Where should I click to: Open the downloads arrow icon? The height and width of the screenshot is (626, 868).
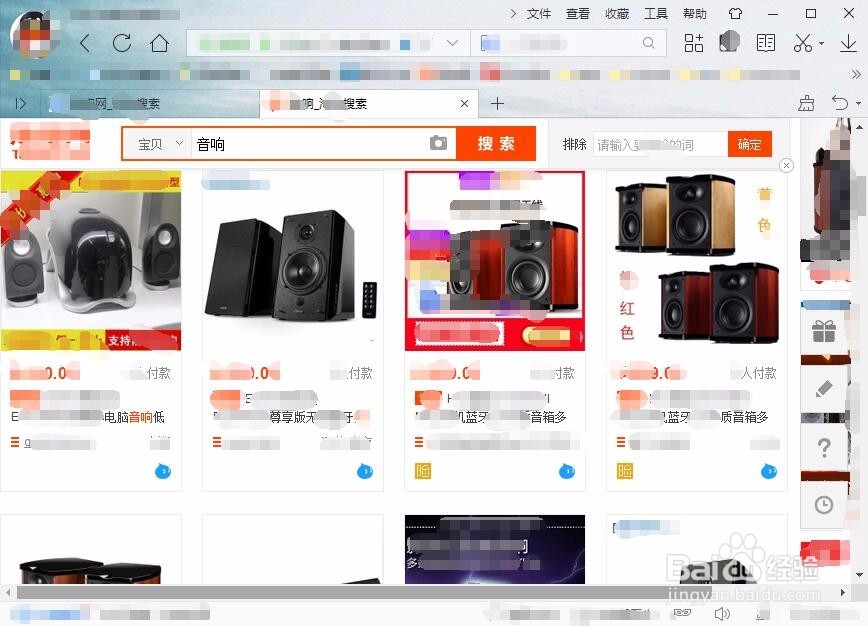point(848,43)
